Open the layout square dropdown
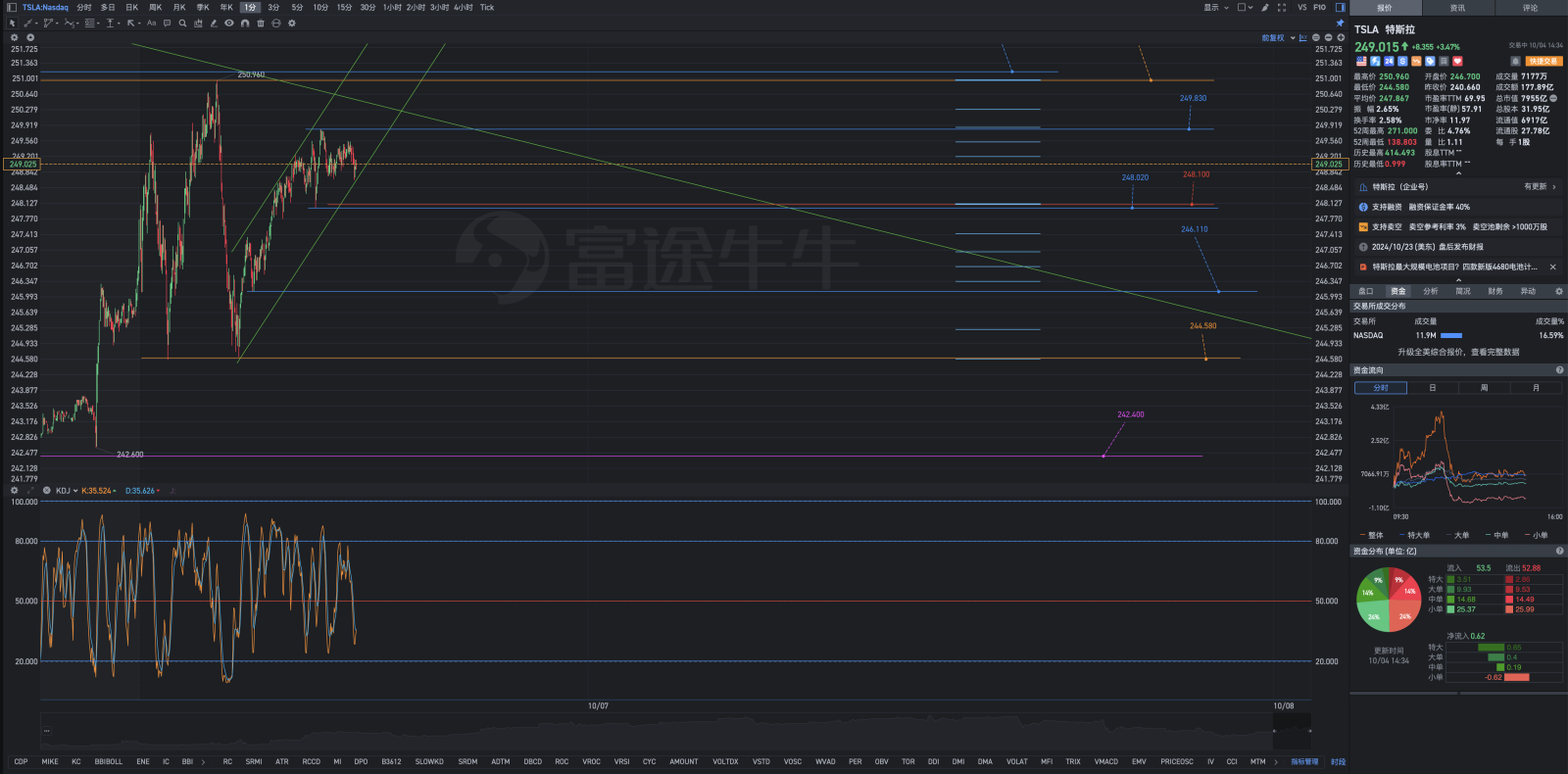This screenshot has width=1568, height=774. pyautogui.click(x=1245, y=8)
